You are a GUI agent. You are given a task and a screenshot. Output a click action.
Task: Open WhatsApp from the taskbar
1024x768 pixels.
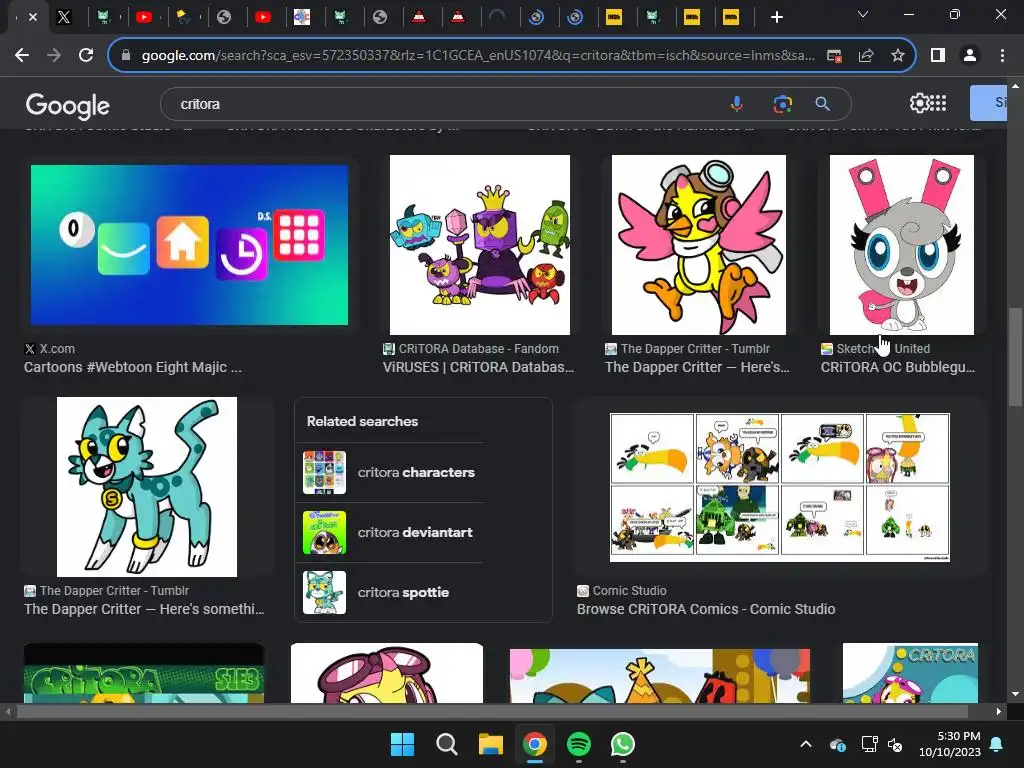click(622, 744)
